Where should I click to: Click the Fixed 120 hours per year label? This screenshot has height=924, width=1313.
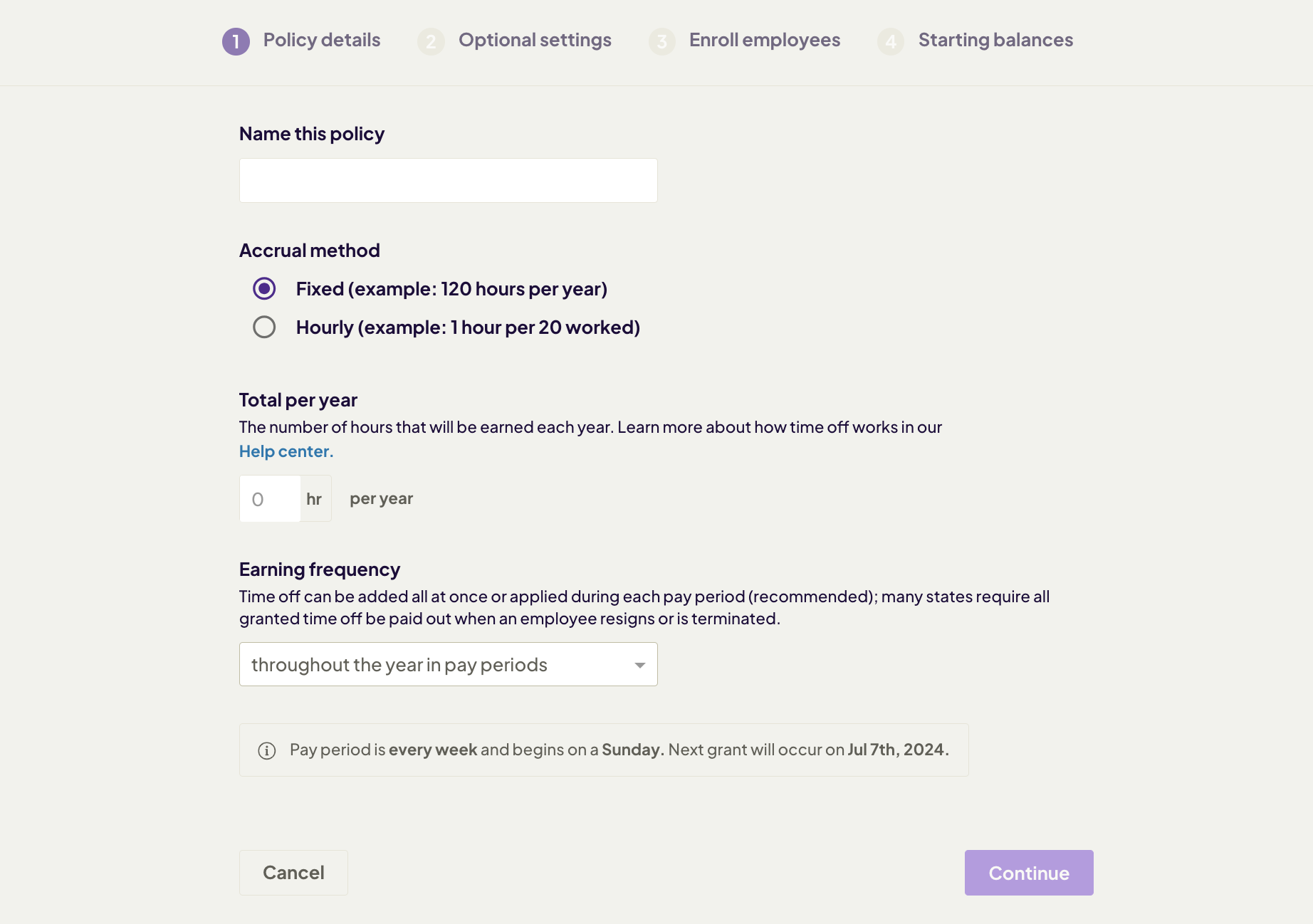pos(451,289)
